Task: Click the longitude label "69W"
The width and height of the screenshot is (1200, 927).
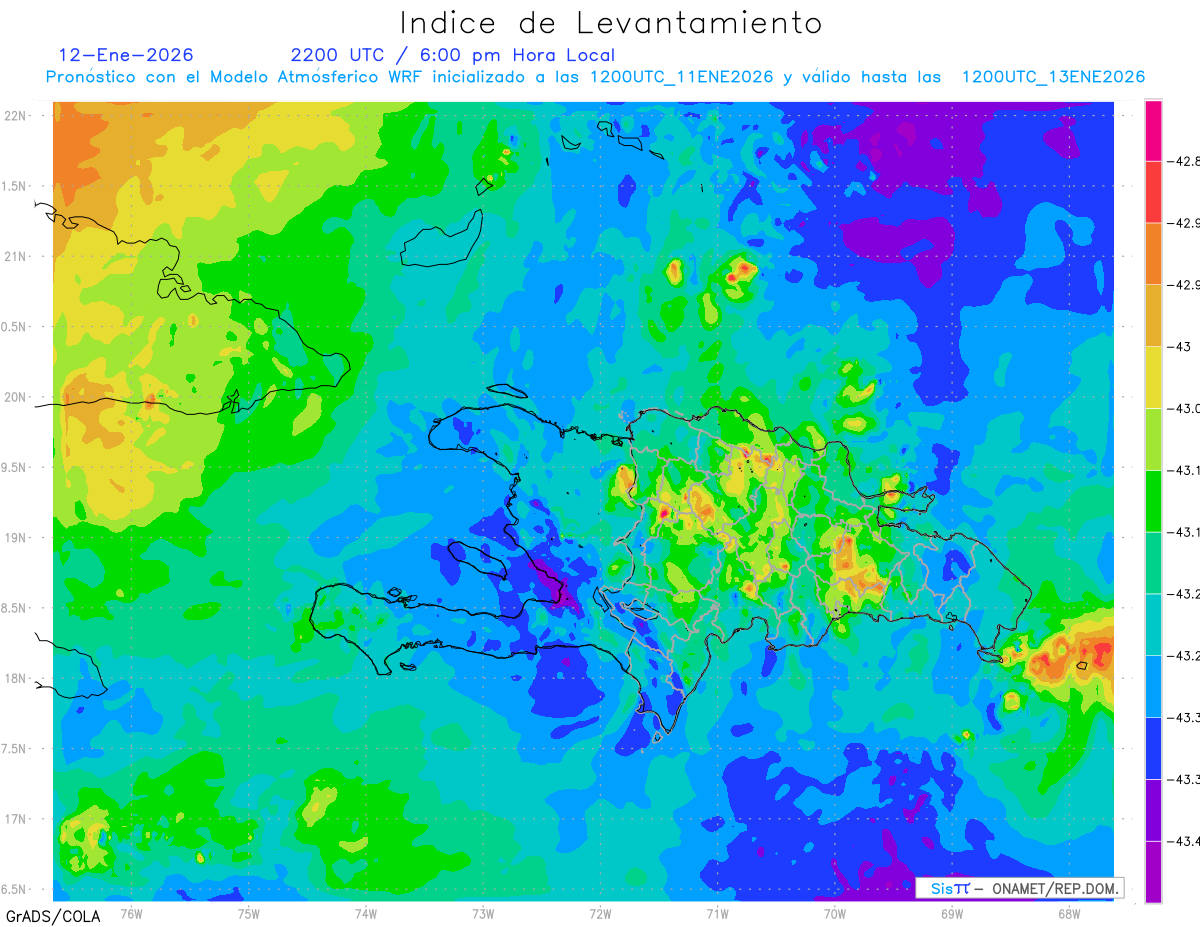Action: tap(952, 913)
